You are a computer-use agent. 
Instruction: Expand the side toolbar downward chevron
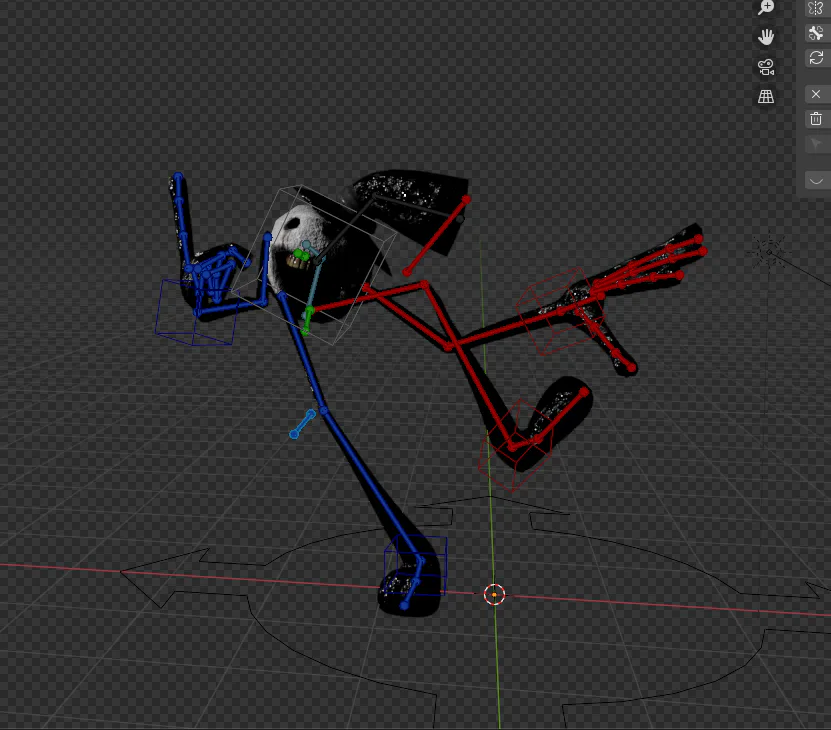coord(816,181)
